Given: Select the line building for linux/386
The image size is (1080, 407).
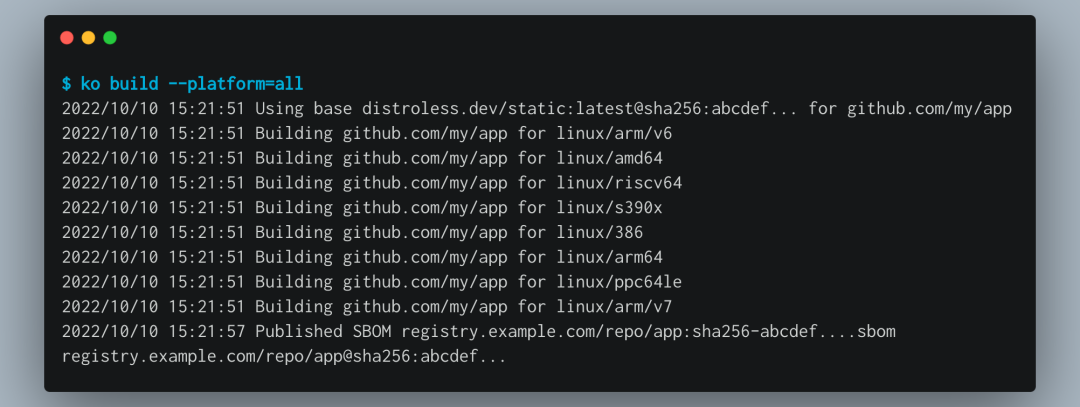Looking at the screenshot, I should [x=351, y=232].
